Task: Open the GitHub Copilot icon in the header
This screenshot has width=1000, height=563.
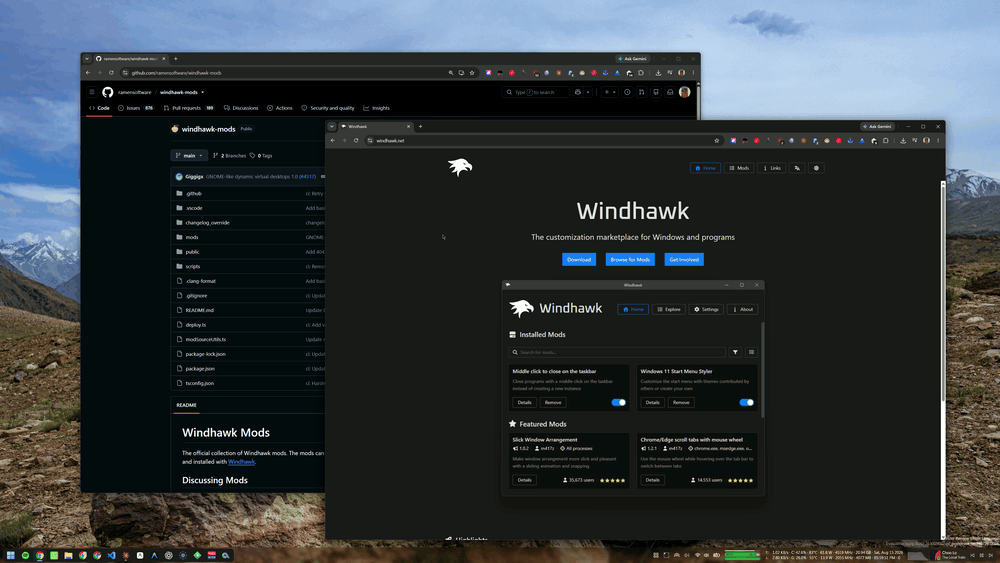Action: coord(578,92)
